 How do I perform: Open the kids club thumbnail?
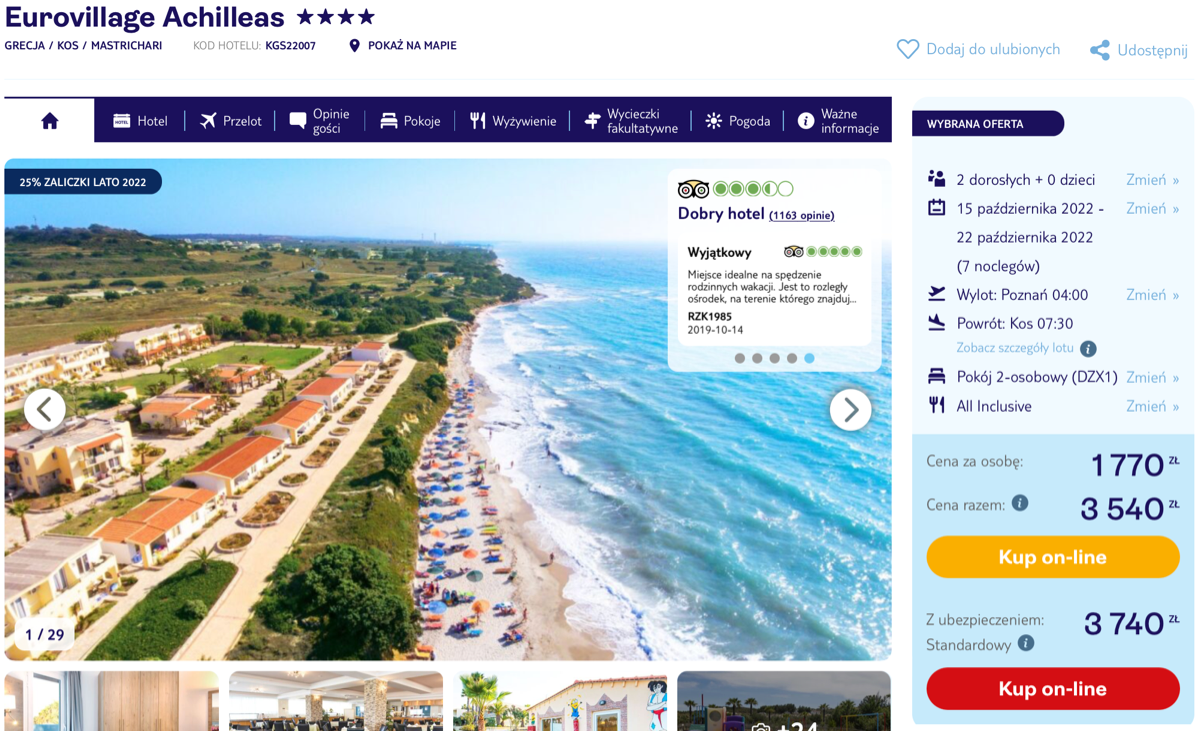(x=560, y=700)
